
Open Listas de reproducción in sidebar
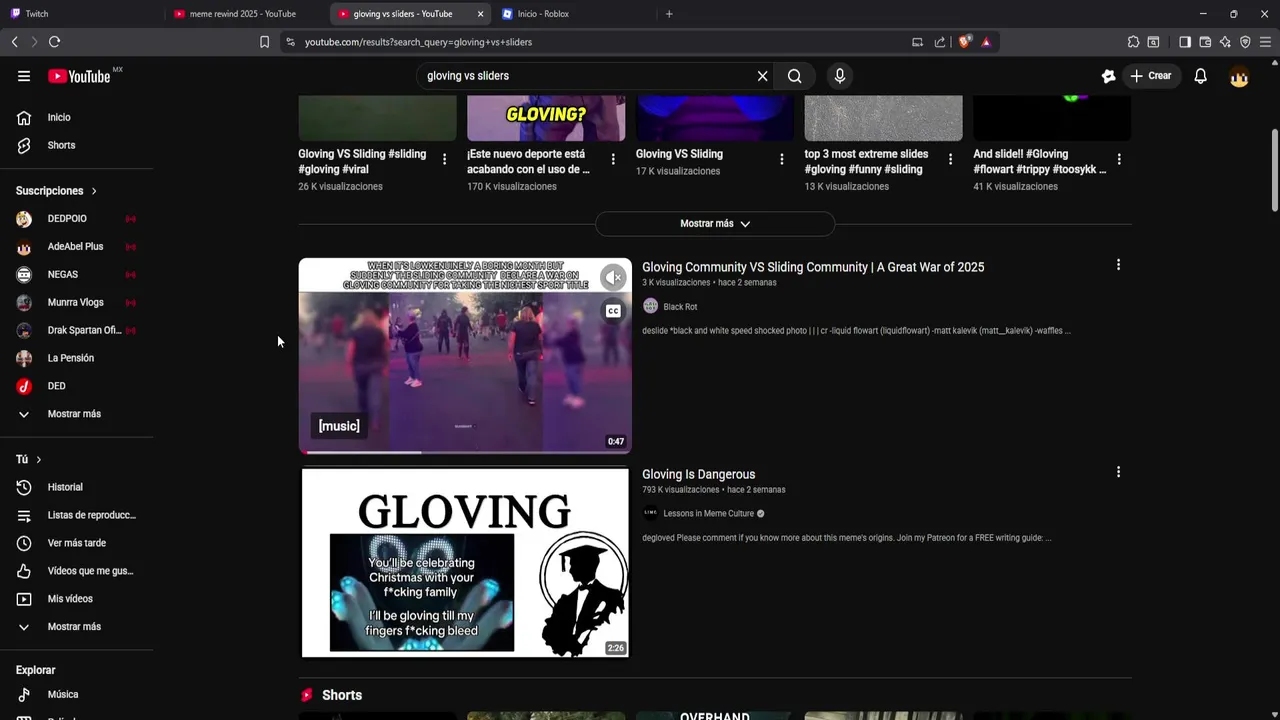[x=76, y=515]
